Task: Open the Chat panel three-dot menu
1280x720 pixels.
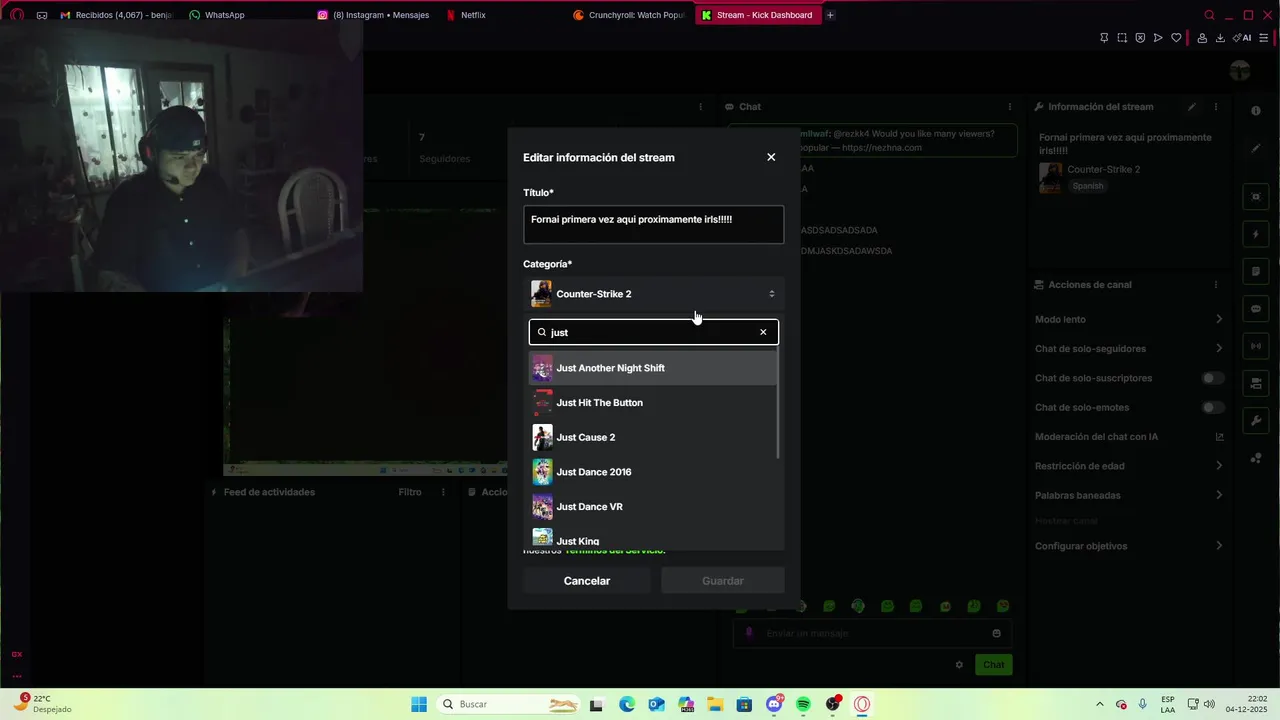Action: [1010, 107]
